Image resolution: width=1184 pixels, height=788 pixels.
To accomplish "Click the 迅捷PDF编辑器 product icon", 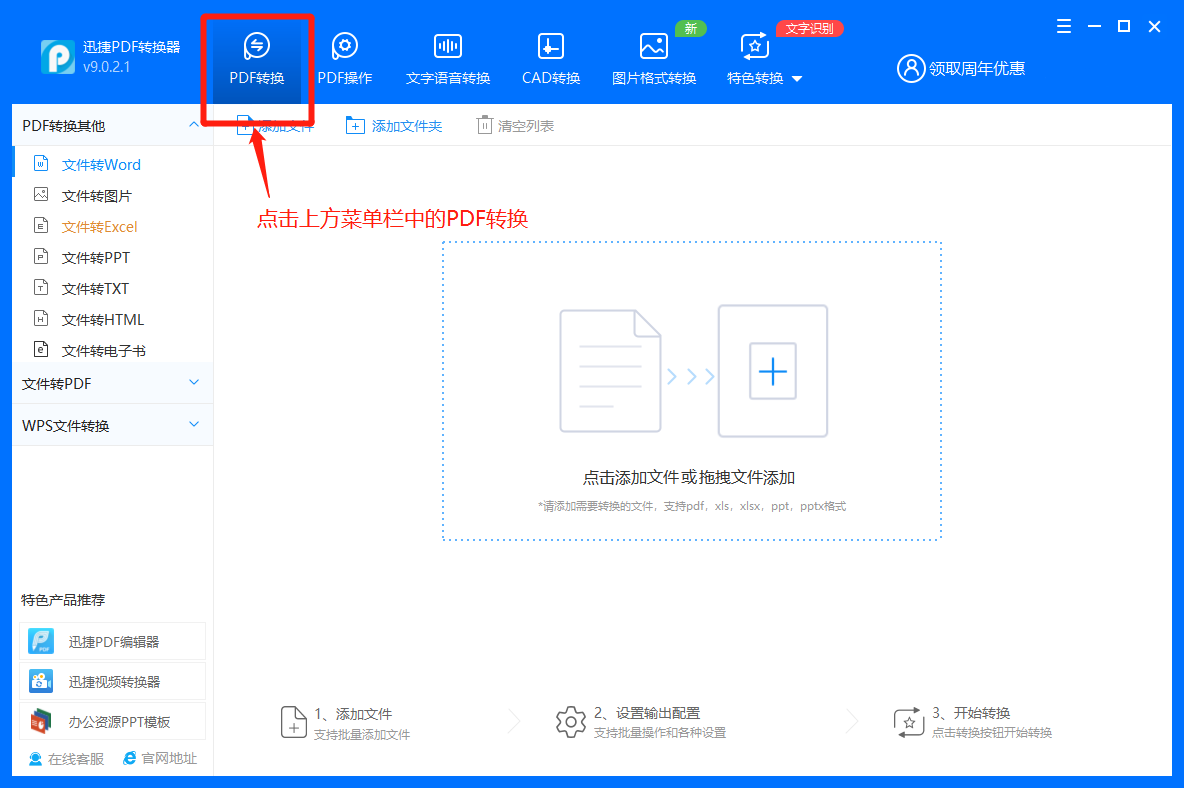I will pyautogui.click(x=41, y=642).
